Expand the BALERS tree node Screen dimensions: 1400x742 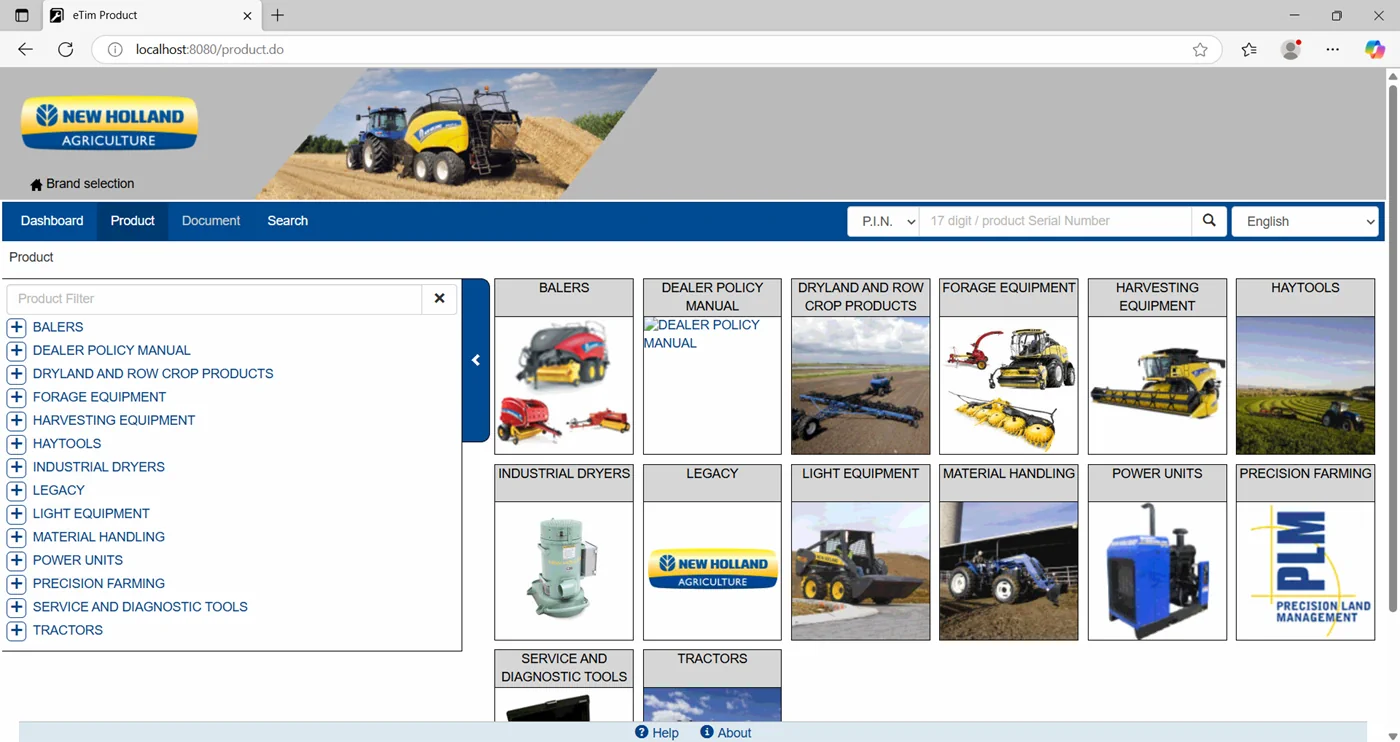click(16, 327)
